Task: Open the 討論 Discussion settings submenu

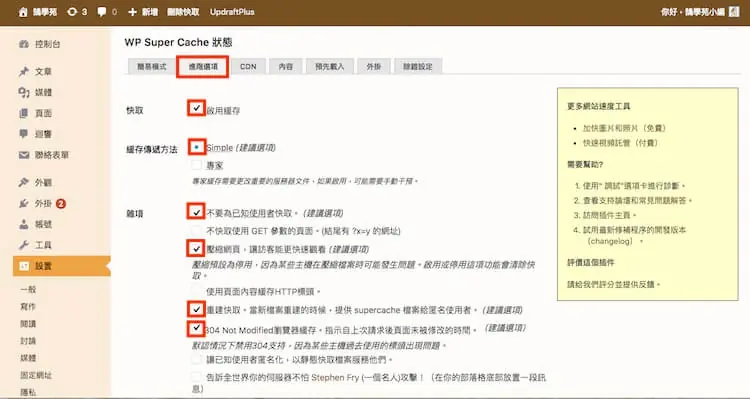Action: 28,341
